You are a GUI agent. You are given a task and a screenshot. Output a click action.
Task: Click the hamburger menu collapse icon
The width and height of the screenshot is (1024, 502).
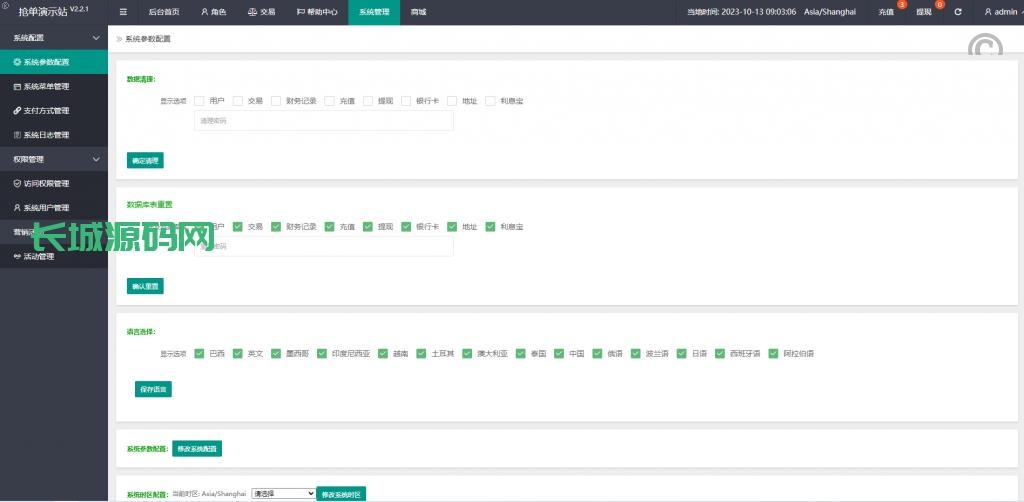click(123, 12)
